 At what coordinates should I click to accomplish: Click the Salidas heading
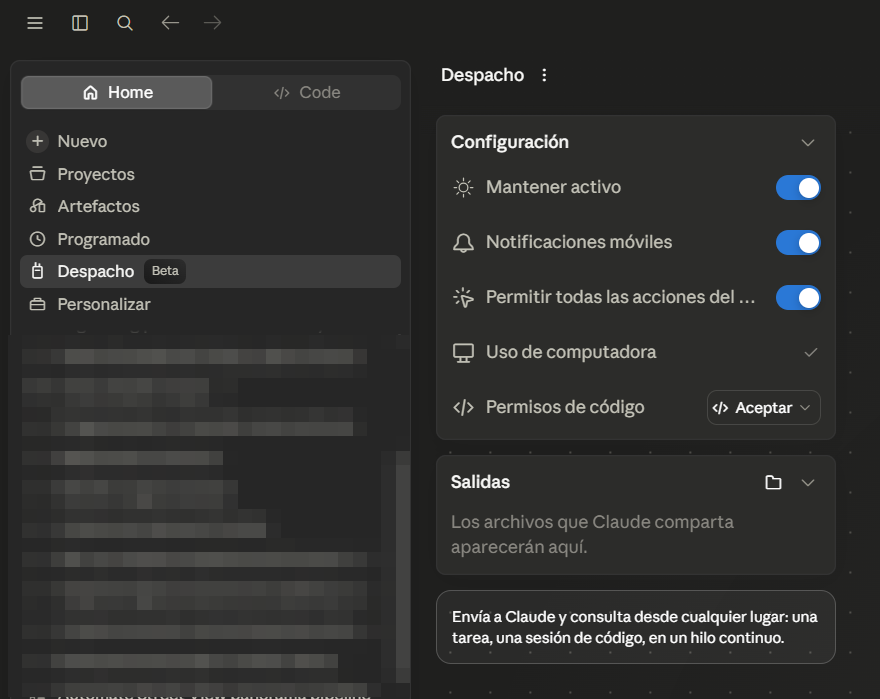[480, 482]
